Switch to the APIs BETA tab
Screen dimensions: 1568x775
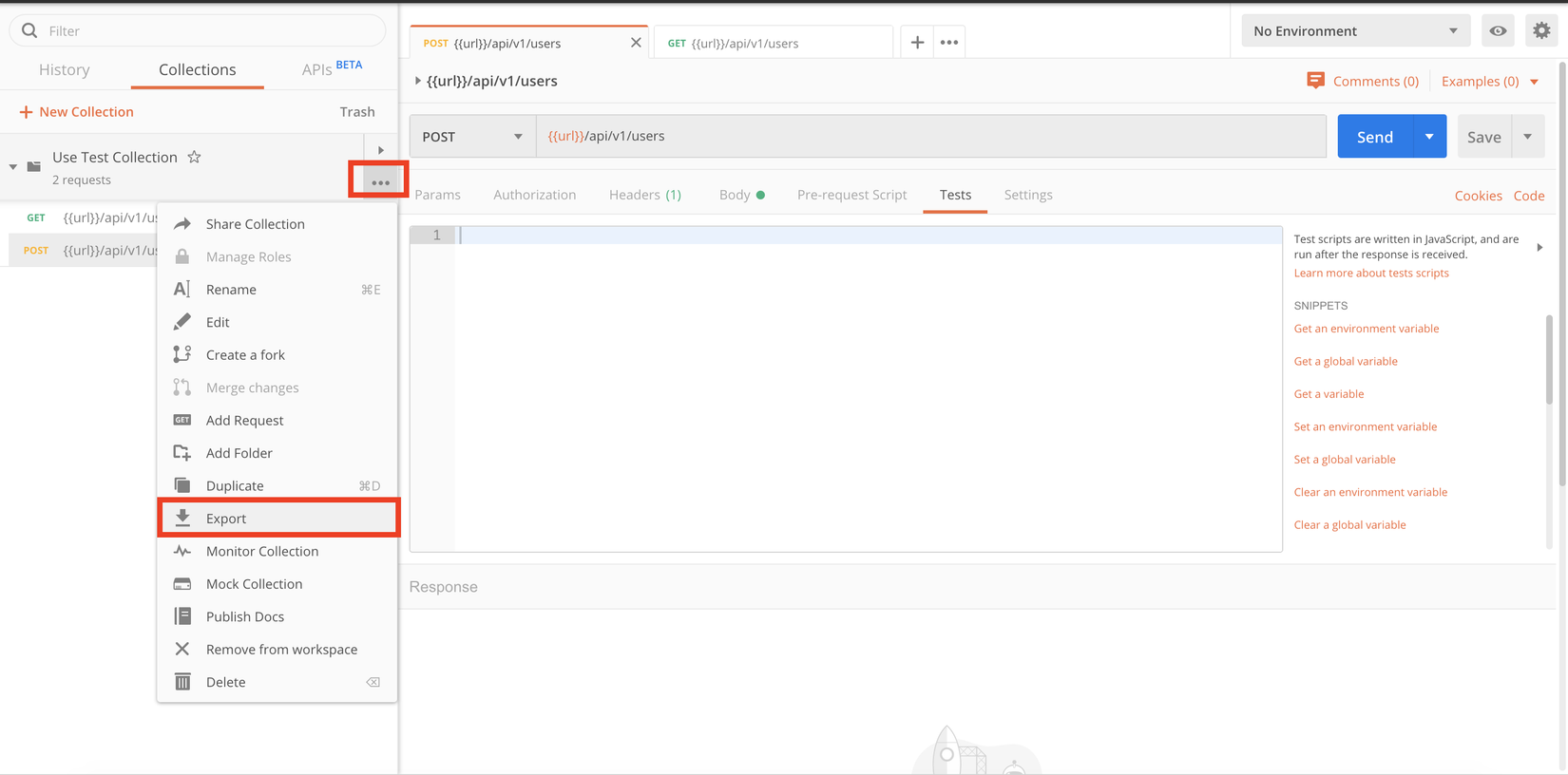pyautogui.click(x=332, y=68)
